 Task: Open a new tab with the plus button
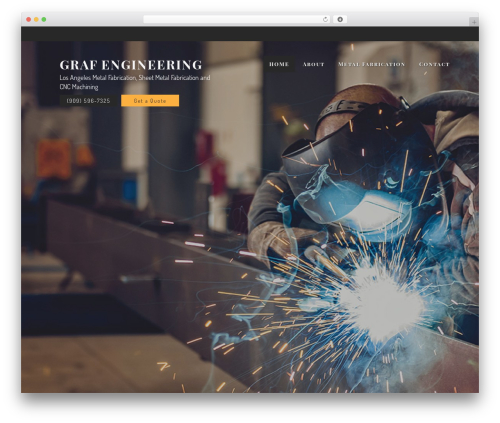pyautogui.click(x=474, y=22)
